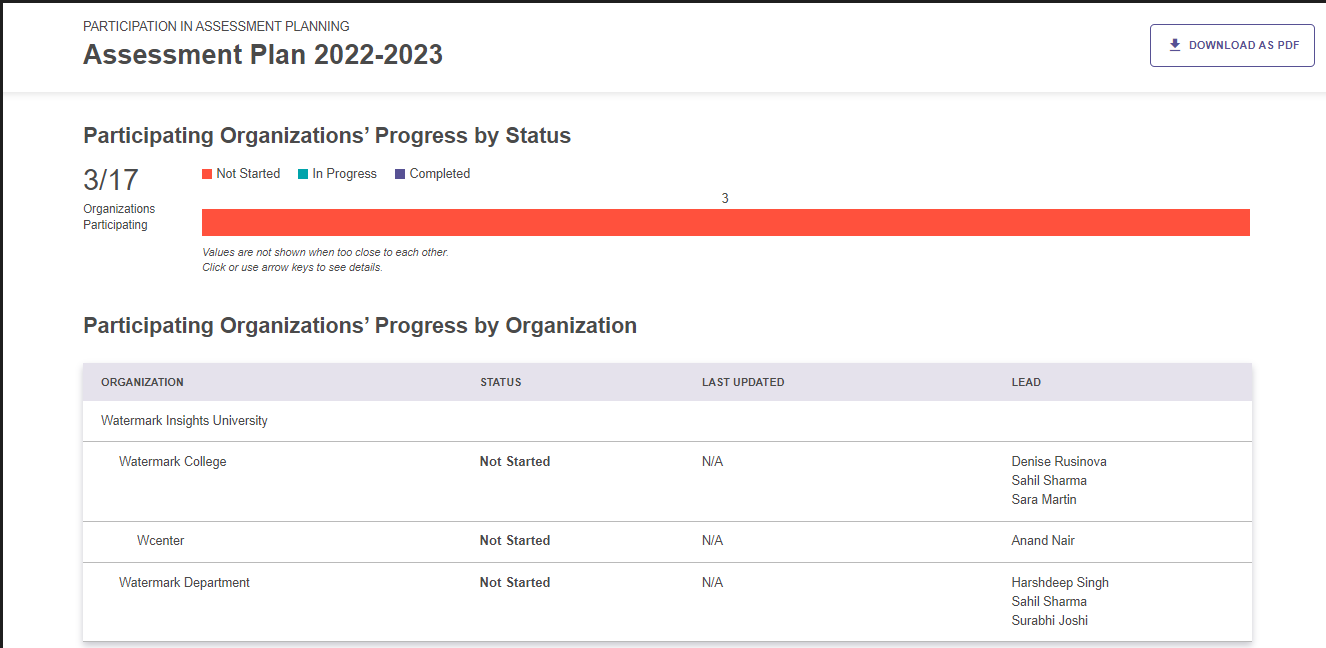Select the Wcenter organization
Image resolution: width=1326 pixels, height=648 pixels.
(161, 541)
